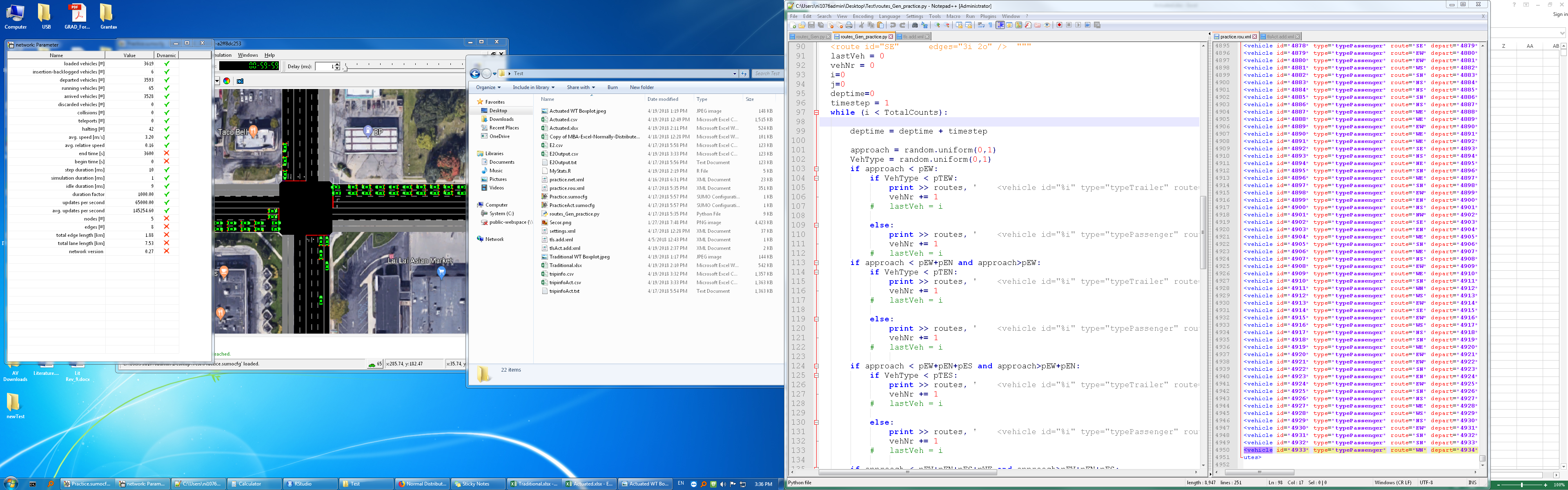The height and width of the screenshot is (490, 1568).
Task: Open Command Prompt icon on taskbar
Action: pos(33,484)
